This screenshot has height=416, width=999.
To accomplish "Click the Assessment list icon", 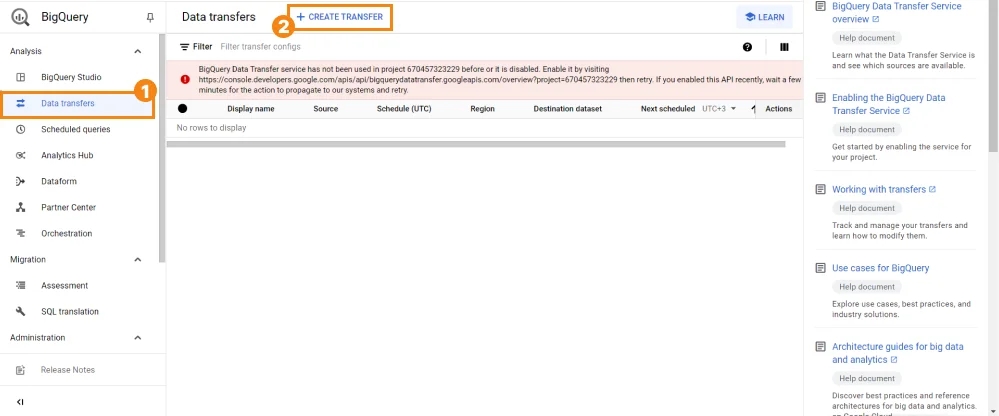I will [20, 285].
